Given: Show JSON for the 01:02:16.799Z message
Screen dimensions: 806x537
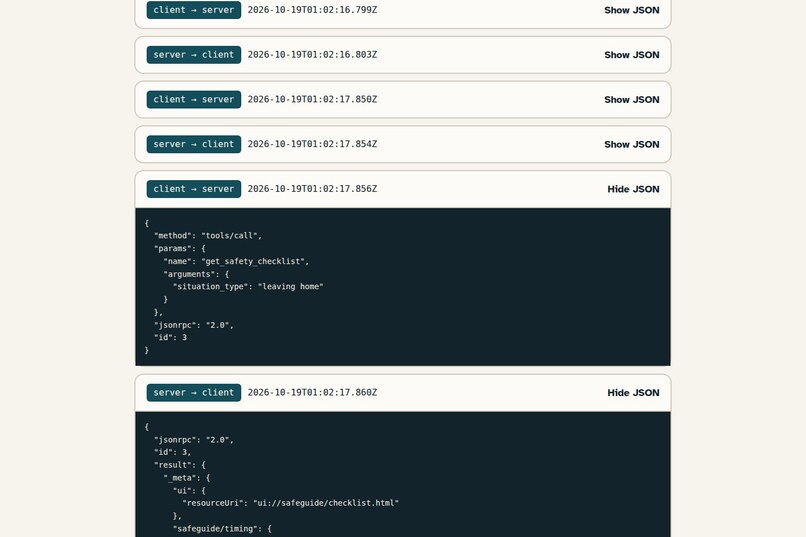Looking at the screenshot, I should [631, 10].
